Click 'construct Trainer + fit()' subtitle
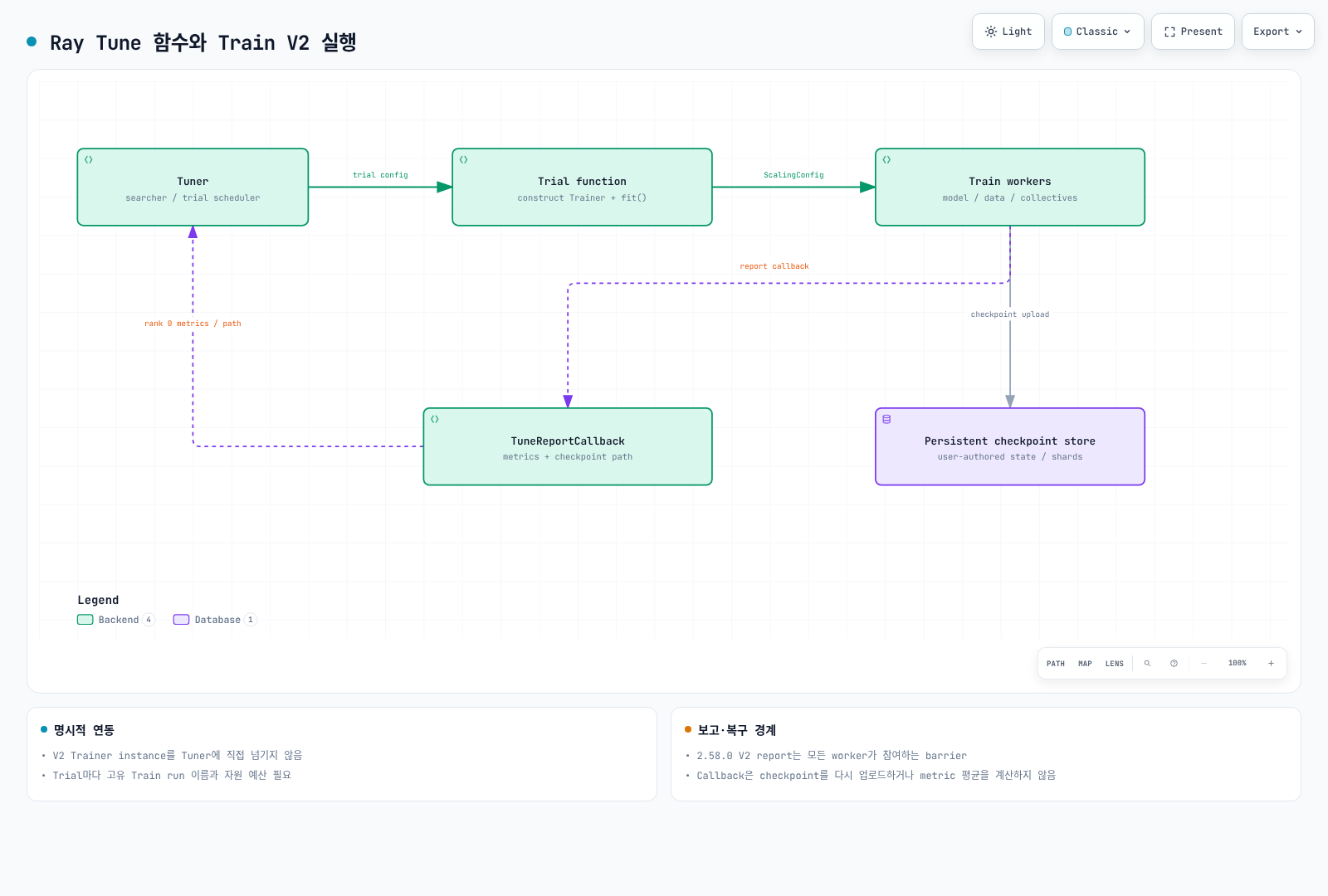The width and height of the screenshot is (1328, 896). 582,198
